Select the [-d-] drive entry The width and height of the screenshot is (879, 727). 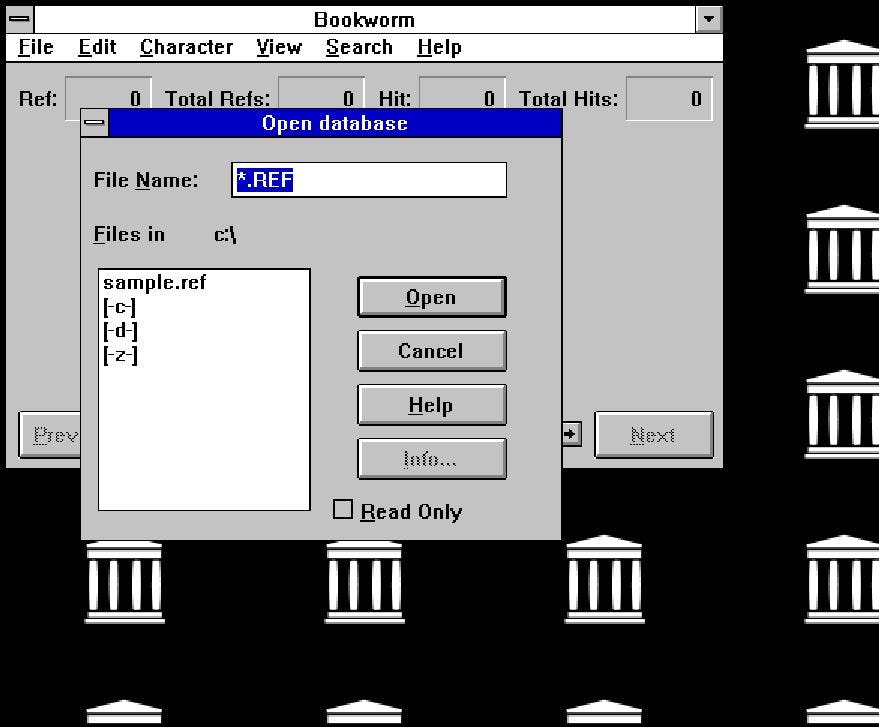click(120, 330)
